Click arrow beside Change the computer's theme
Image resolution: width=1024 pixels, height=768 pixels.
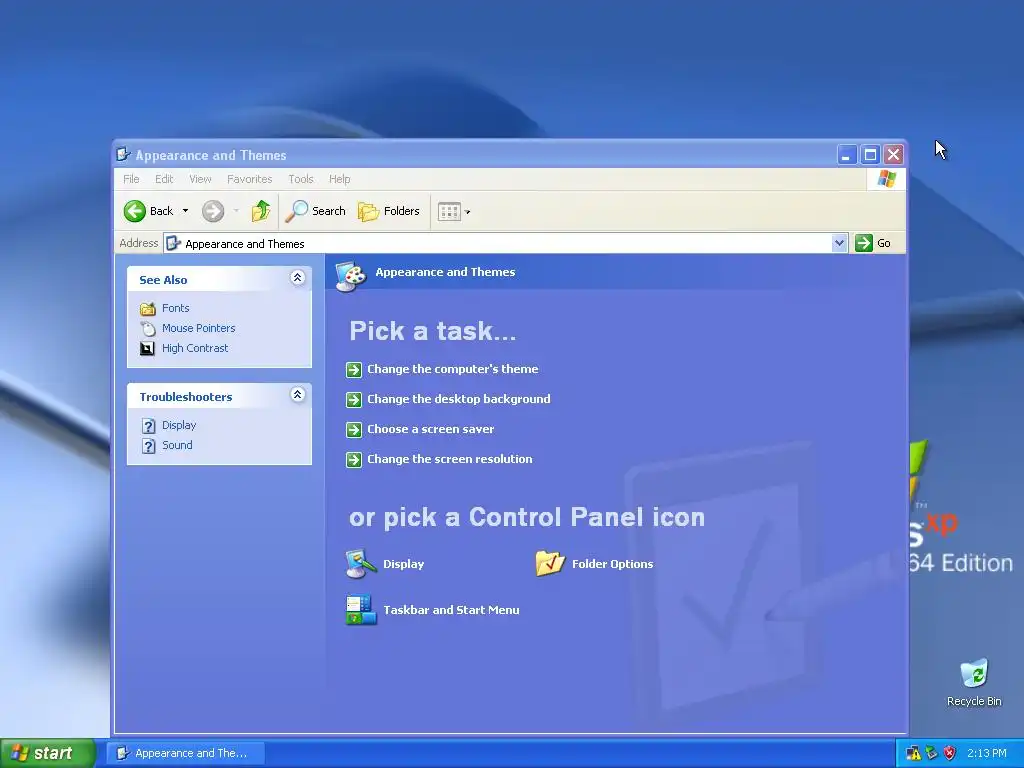point(354,370)
